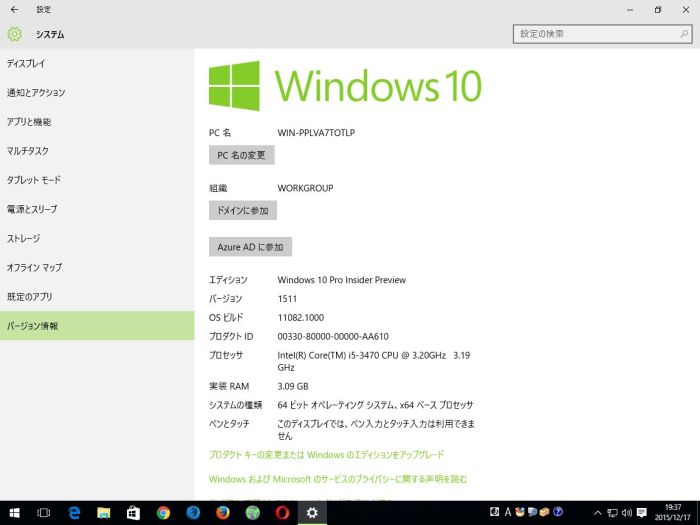Open the Windows Store taskbar icon
700x525 pixels.
coord(133,512)
